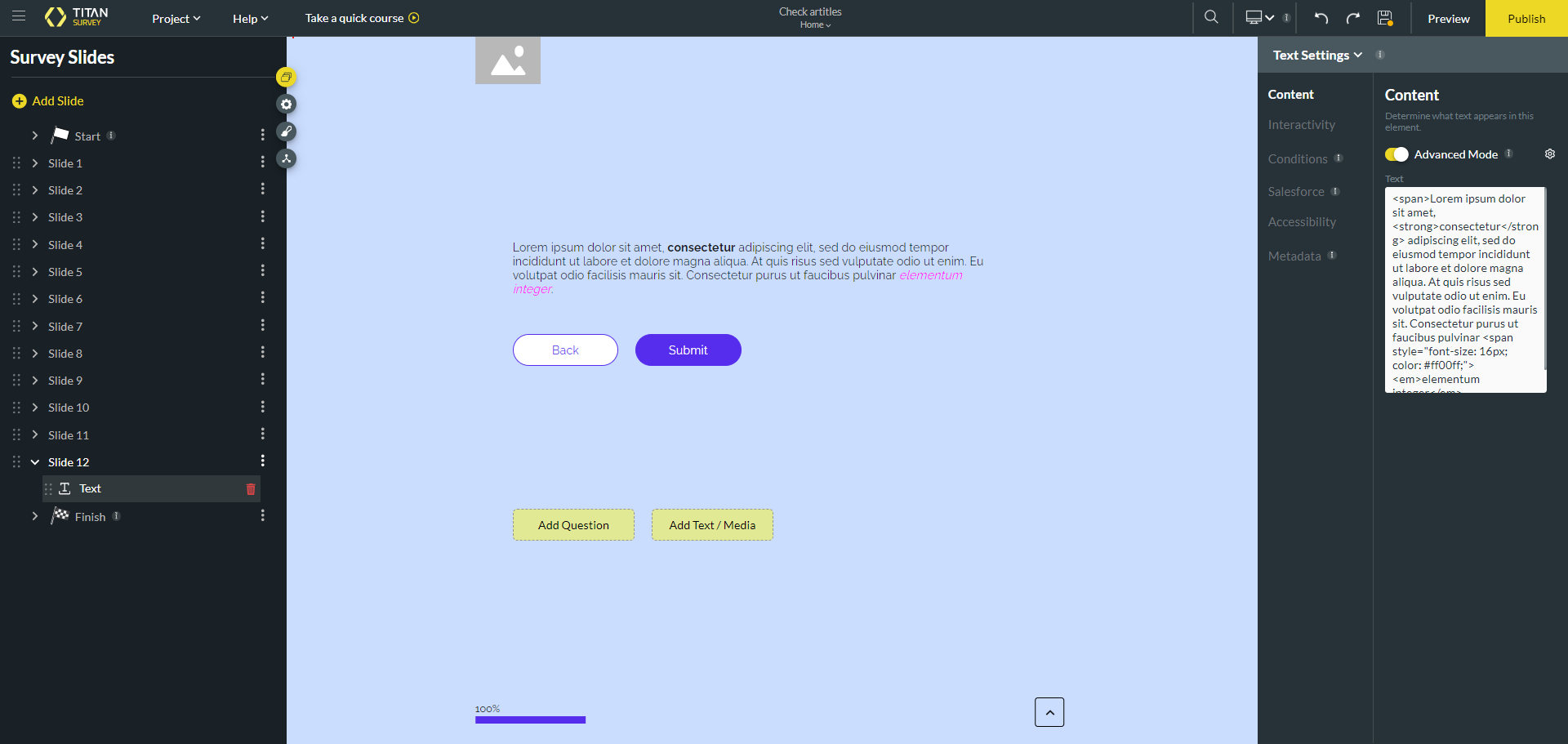This screenshot has height=744, width=1568.
Task: Delete the Text element with trash icon
Action: tap(251, 489)
